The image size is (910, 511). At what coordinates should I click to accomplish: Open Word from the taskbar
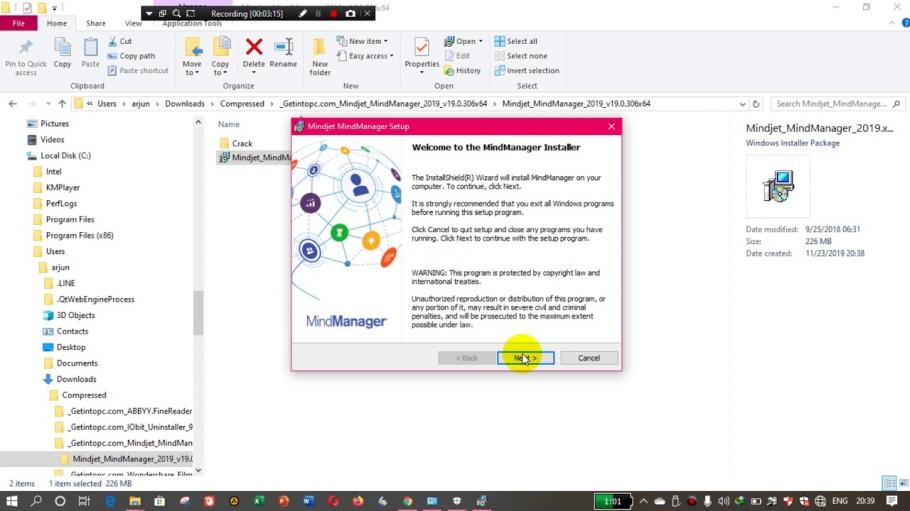click(x=308, y=501)
